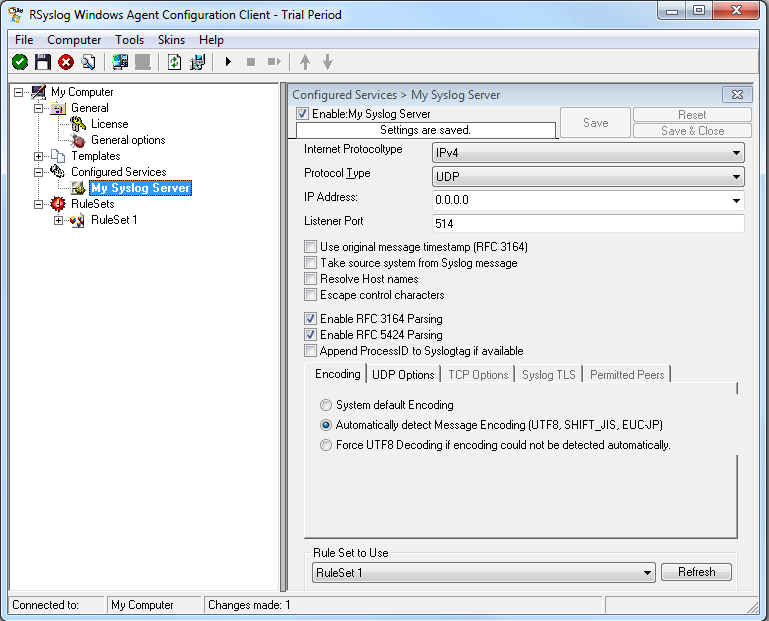The image size is (769, 621).
Task: Open the Tools menu
Action: [x=129, y=40]
